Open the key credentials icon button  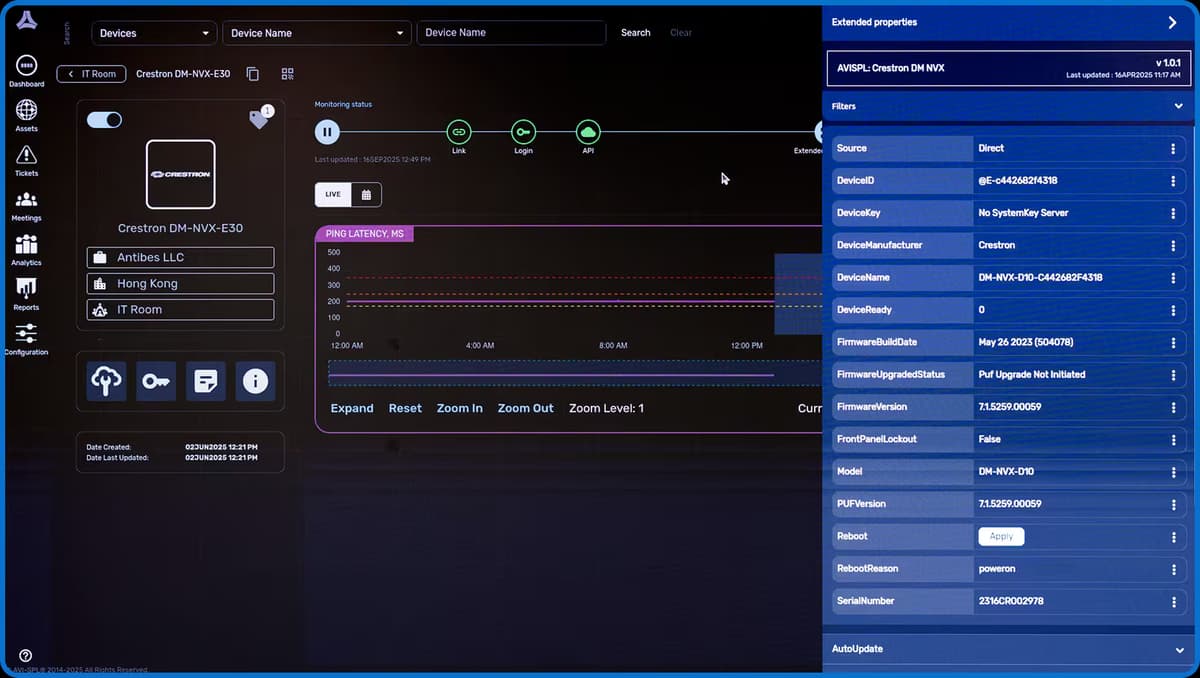point(156,381)
